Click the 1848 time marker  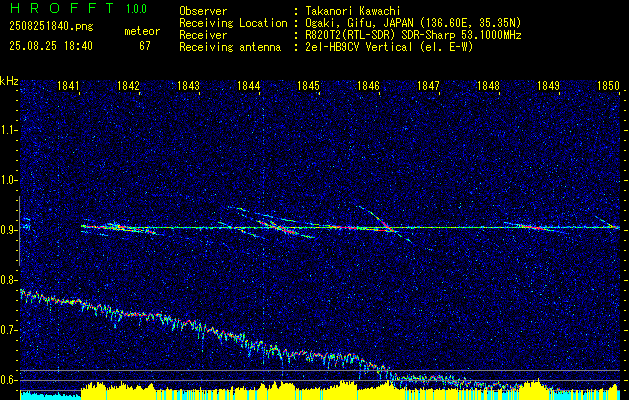click(x=488, y=86)
